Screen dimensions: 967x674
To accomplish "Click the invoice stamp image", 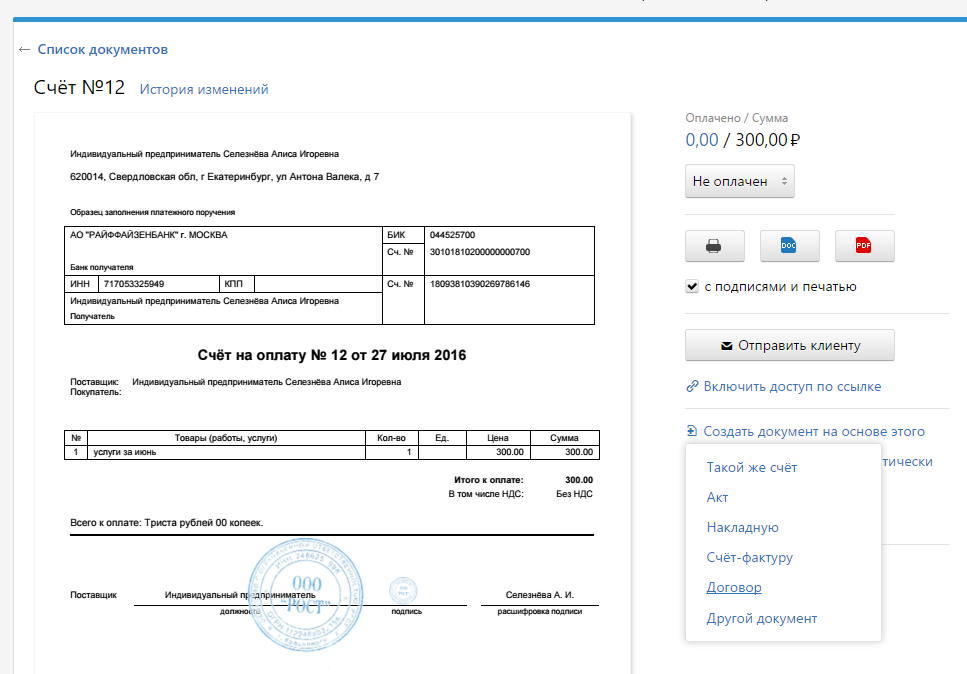I will tap(305, 594).
